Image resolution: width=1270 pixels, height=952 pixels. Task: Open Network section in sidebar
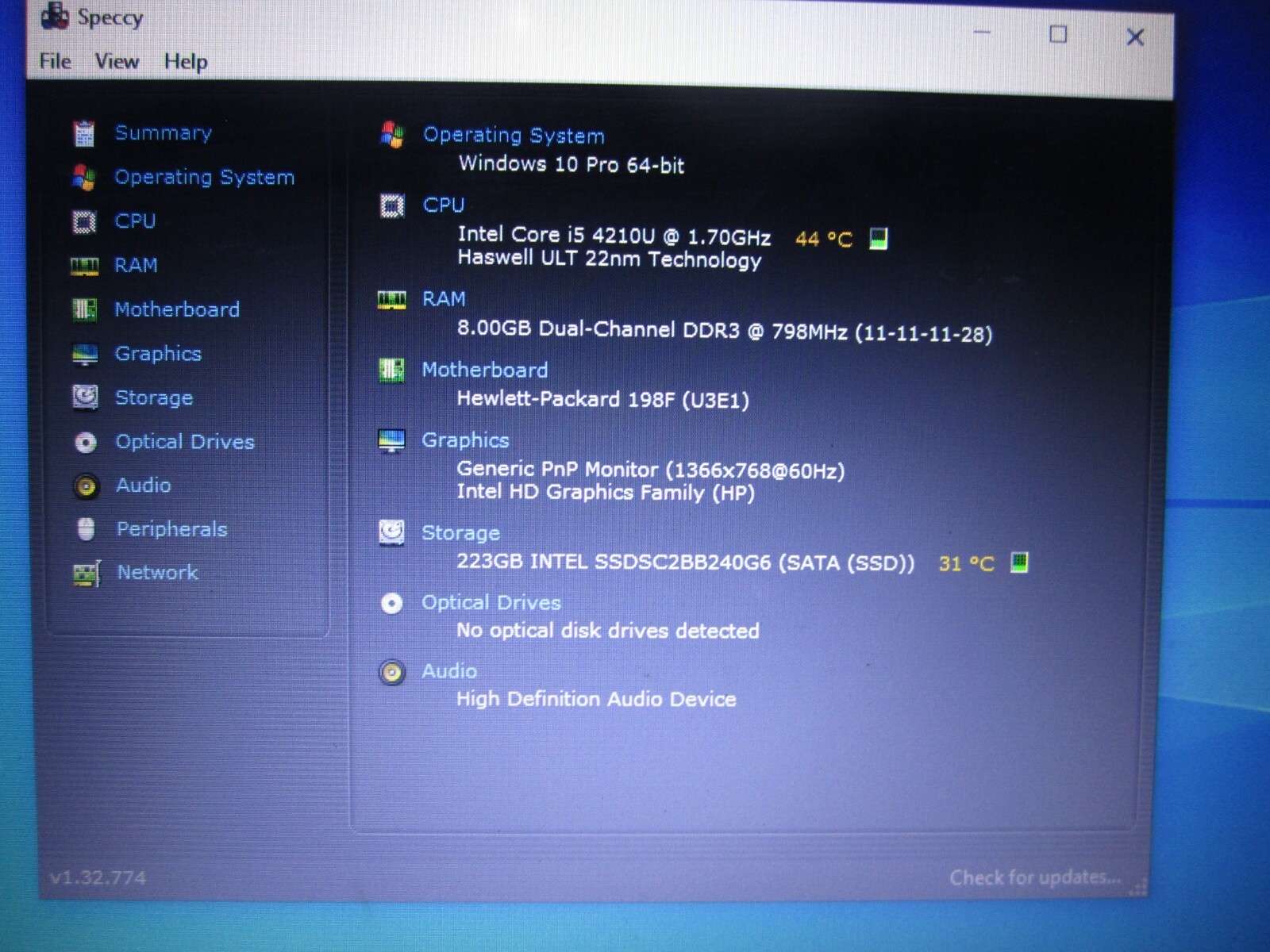158,573
